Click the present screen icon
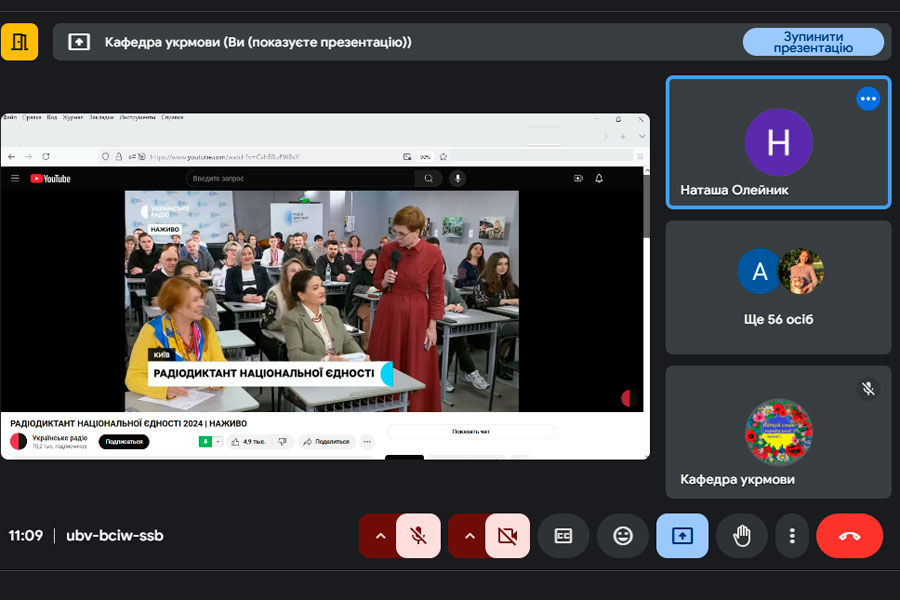Viewport: 900px width, 600px height. point(682,536)
